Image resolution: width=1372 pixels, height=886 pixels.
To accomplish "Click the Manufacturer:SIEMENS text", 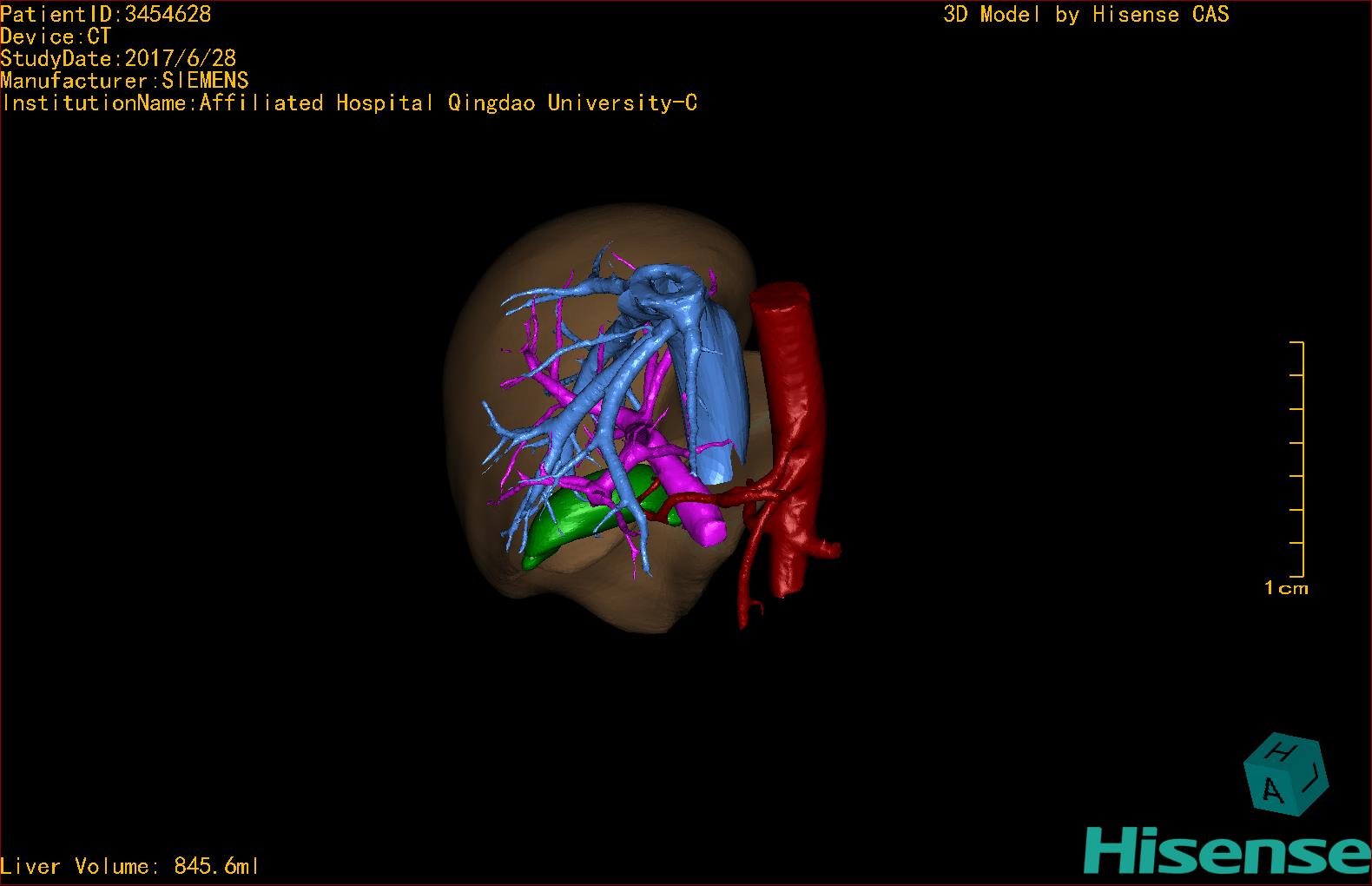I will (x=124, y=81).
